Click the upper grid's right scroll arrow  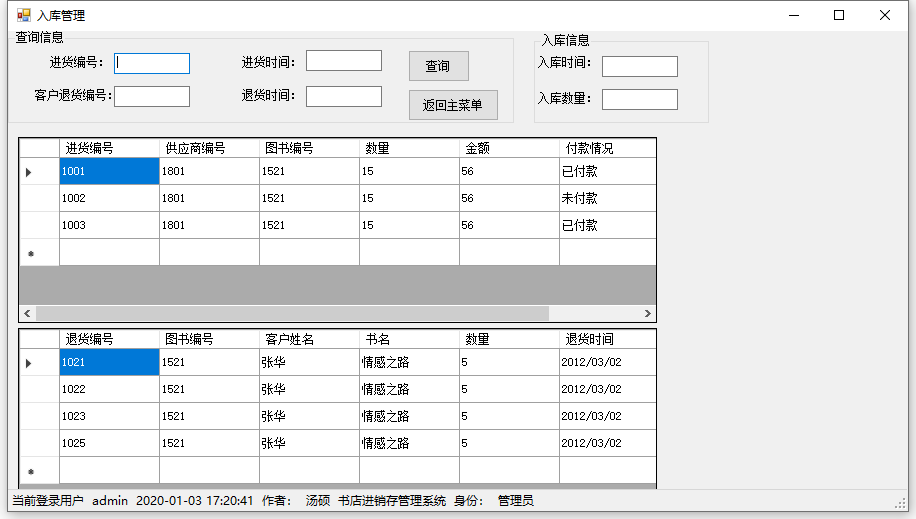(x=647, y=313)
